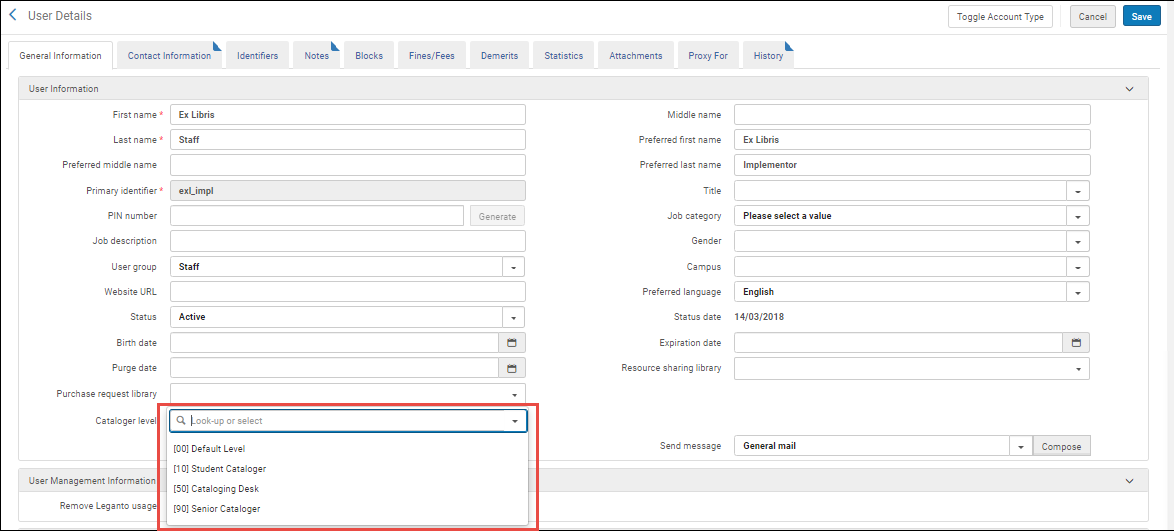Click the First name input field
Screen dimensions: 1174x531
[348, 115]
